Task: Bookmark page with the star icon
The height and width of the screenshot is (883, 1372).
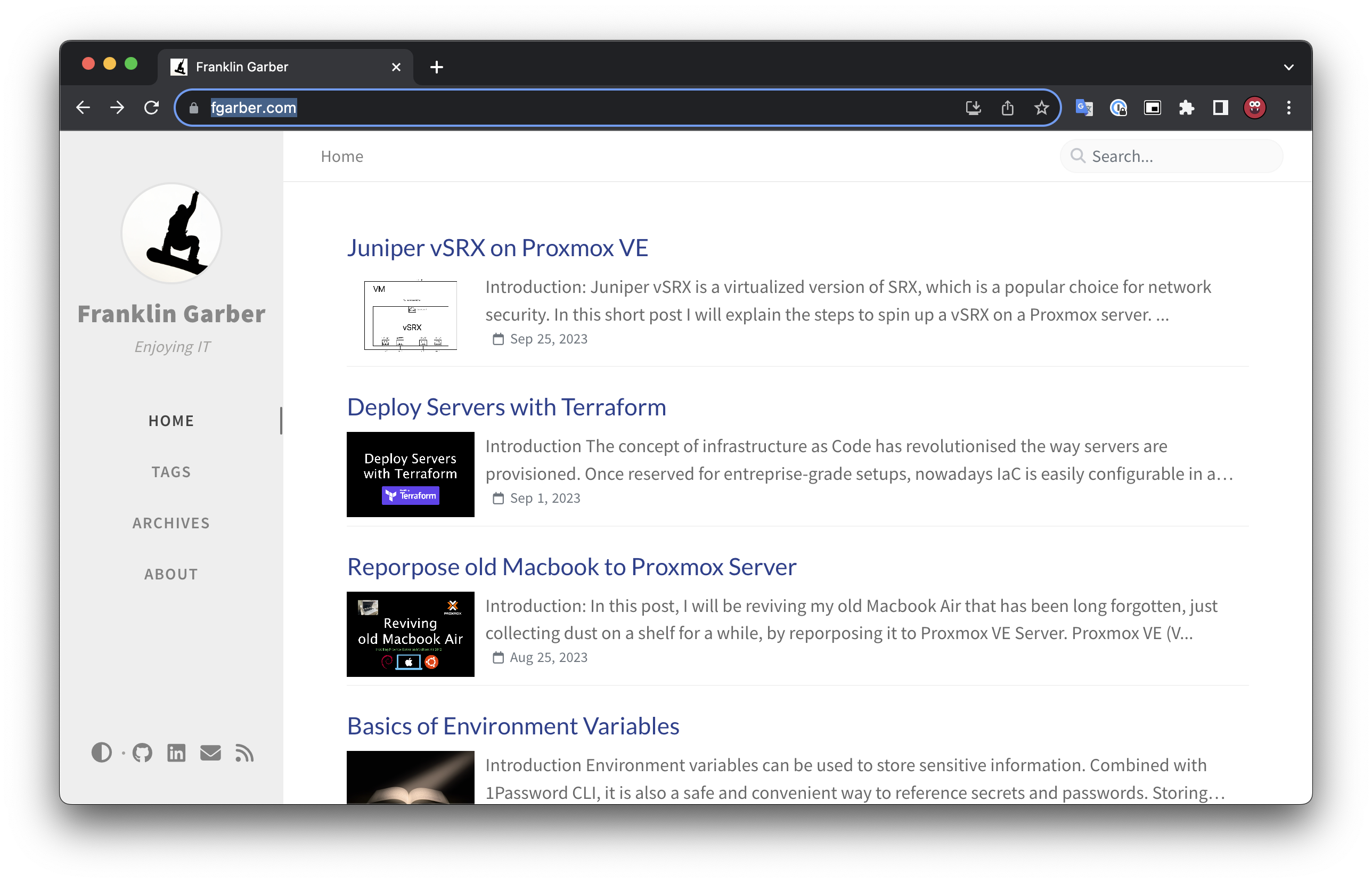Action: point(1041,108)
